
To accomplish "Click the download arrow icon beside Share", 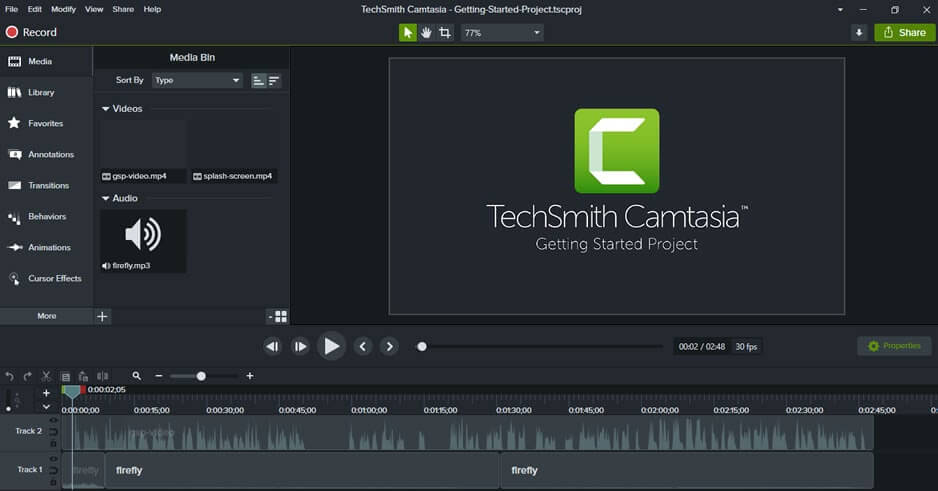I will pyautogui.click(x=859, y=33).
